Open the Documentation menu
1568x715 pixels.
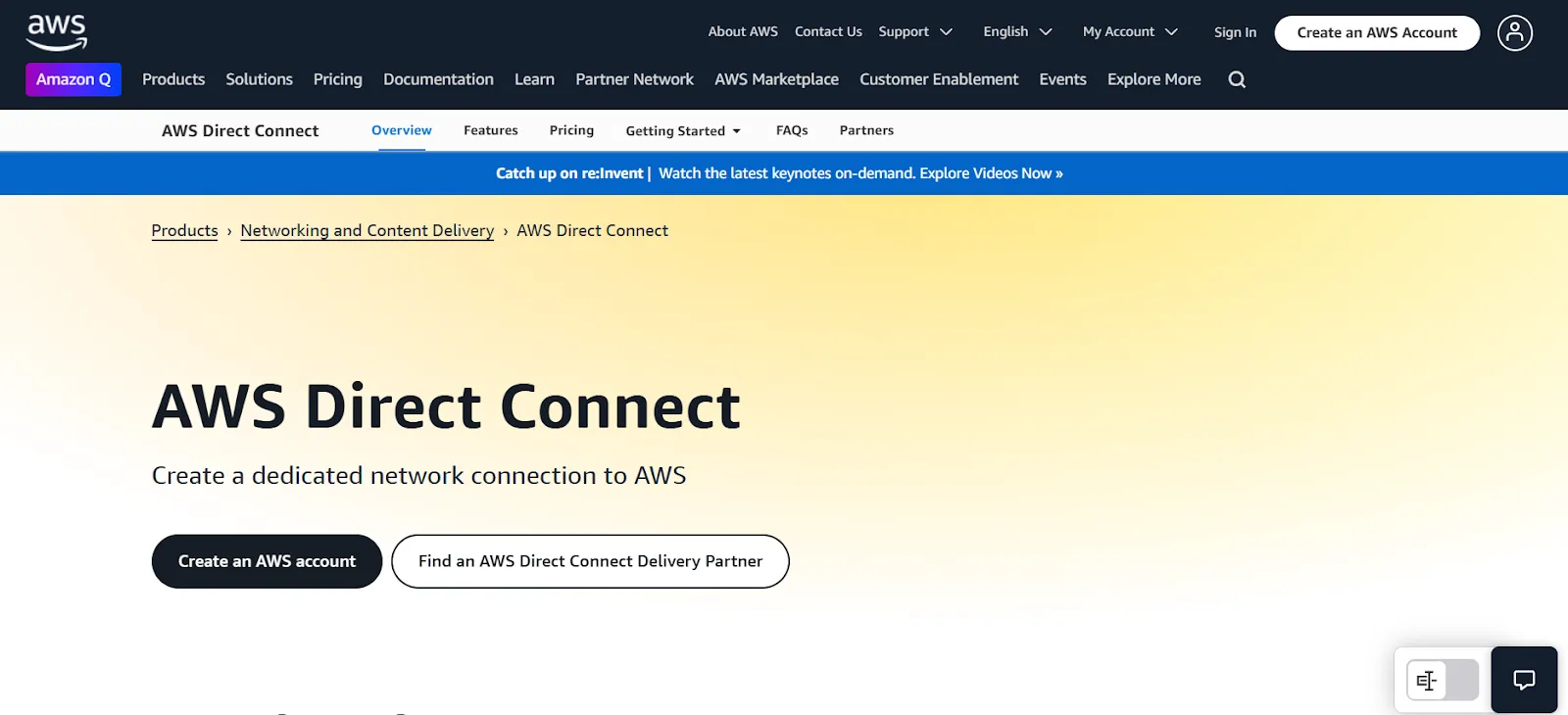438,79
